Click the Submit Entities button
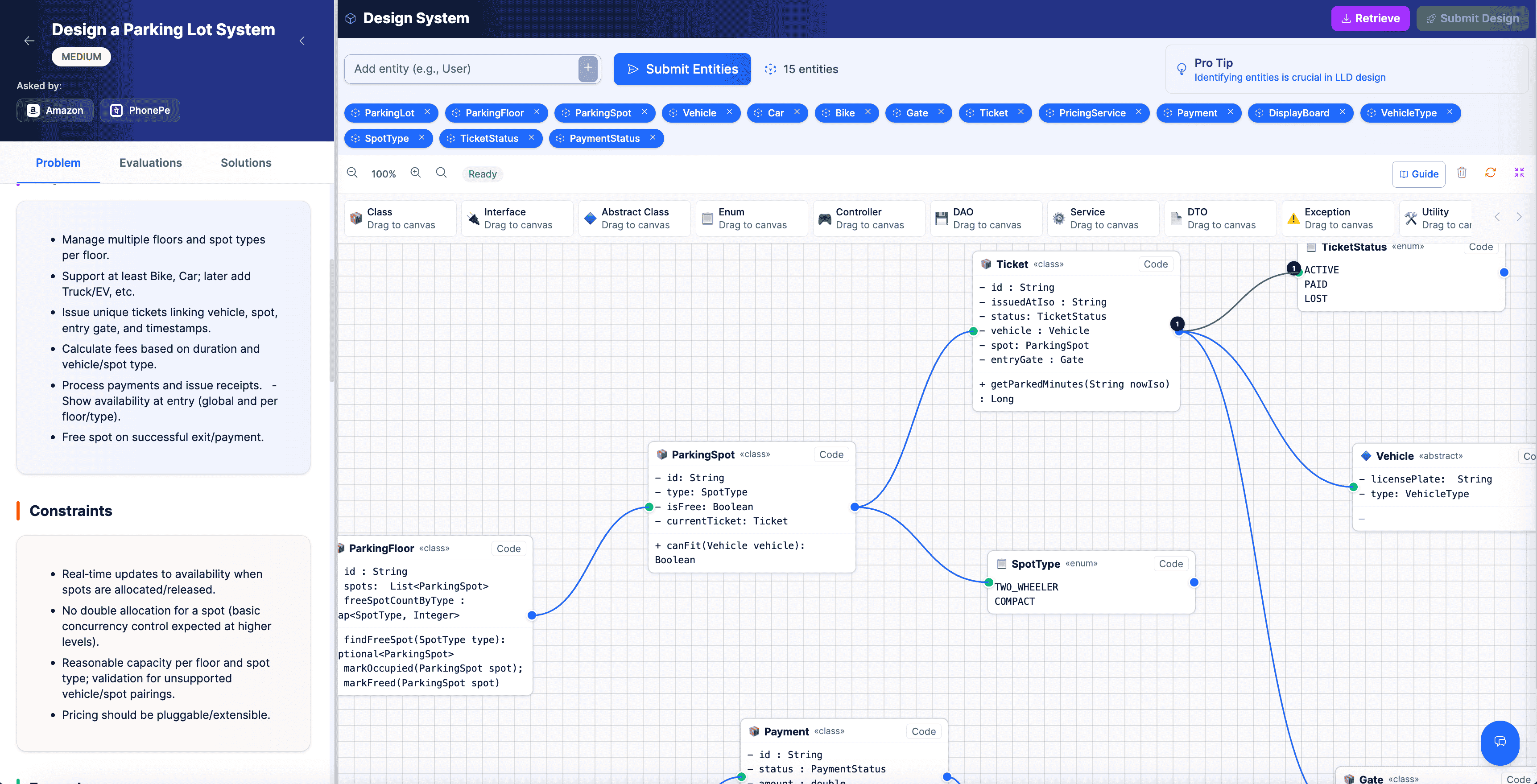Image resolution: width=1537 pixels, height=784 pixels. 682,69
